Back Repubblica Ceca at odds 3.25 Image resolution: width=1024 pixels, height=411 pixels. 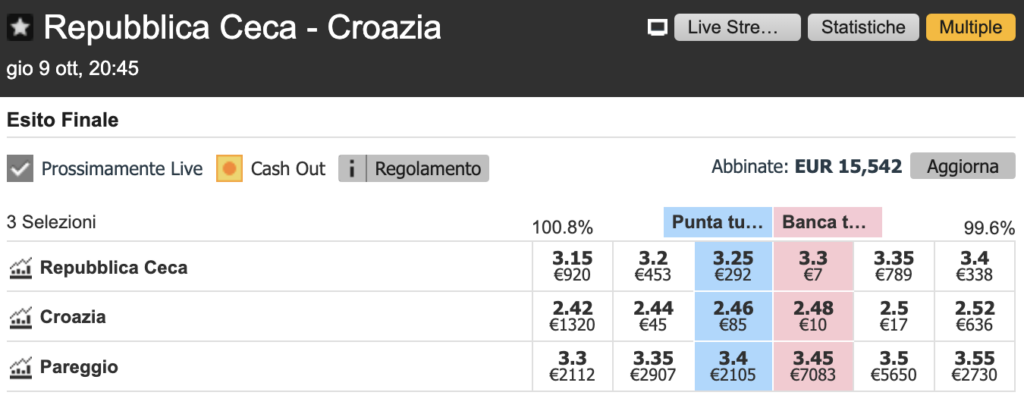coord(733,267)
